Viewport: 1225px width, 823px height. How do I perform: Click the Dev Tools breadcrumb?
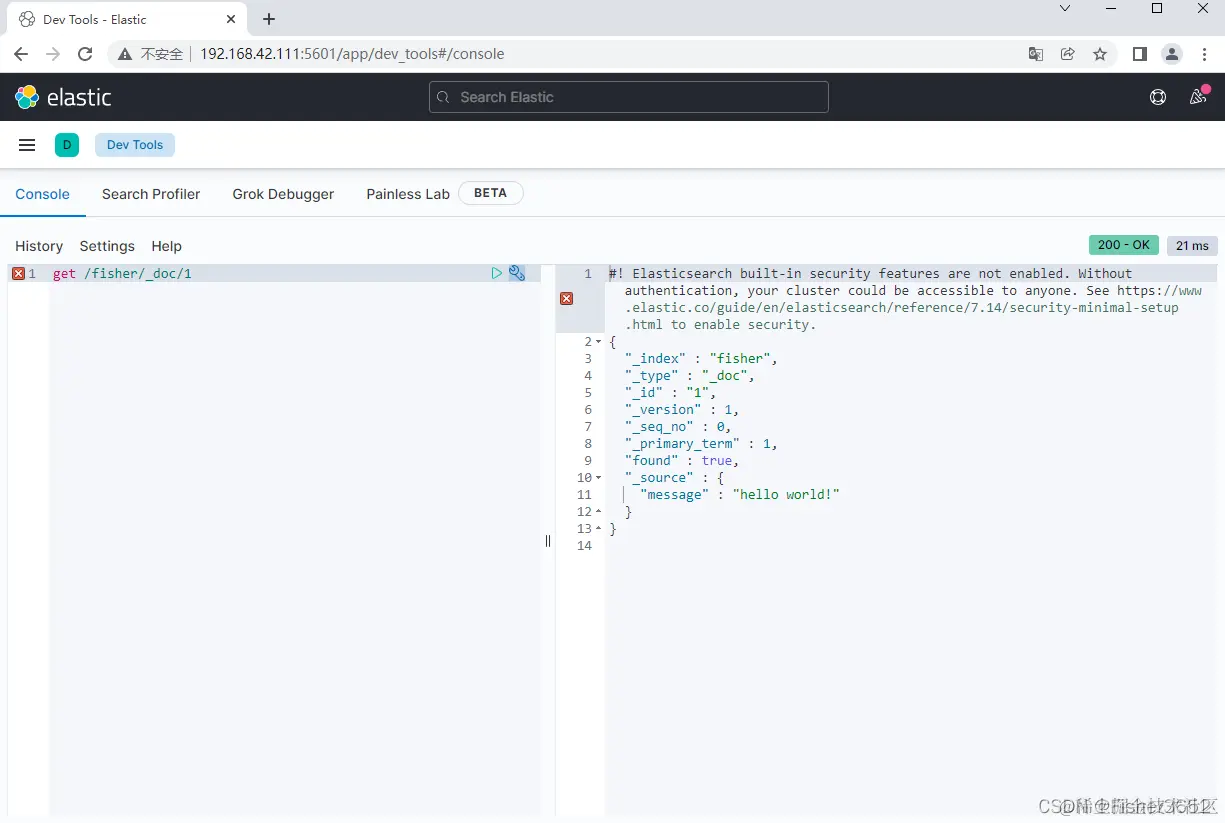[135, 145]
